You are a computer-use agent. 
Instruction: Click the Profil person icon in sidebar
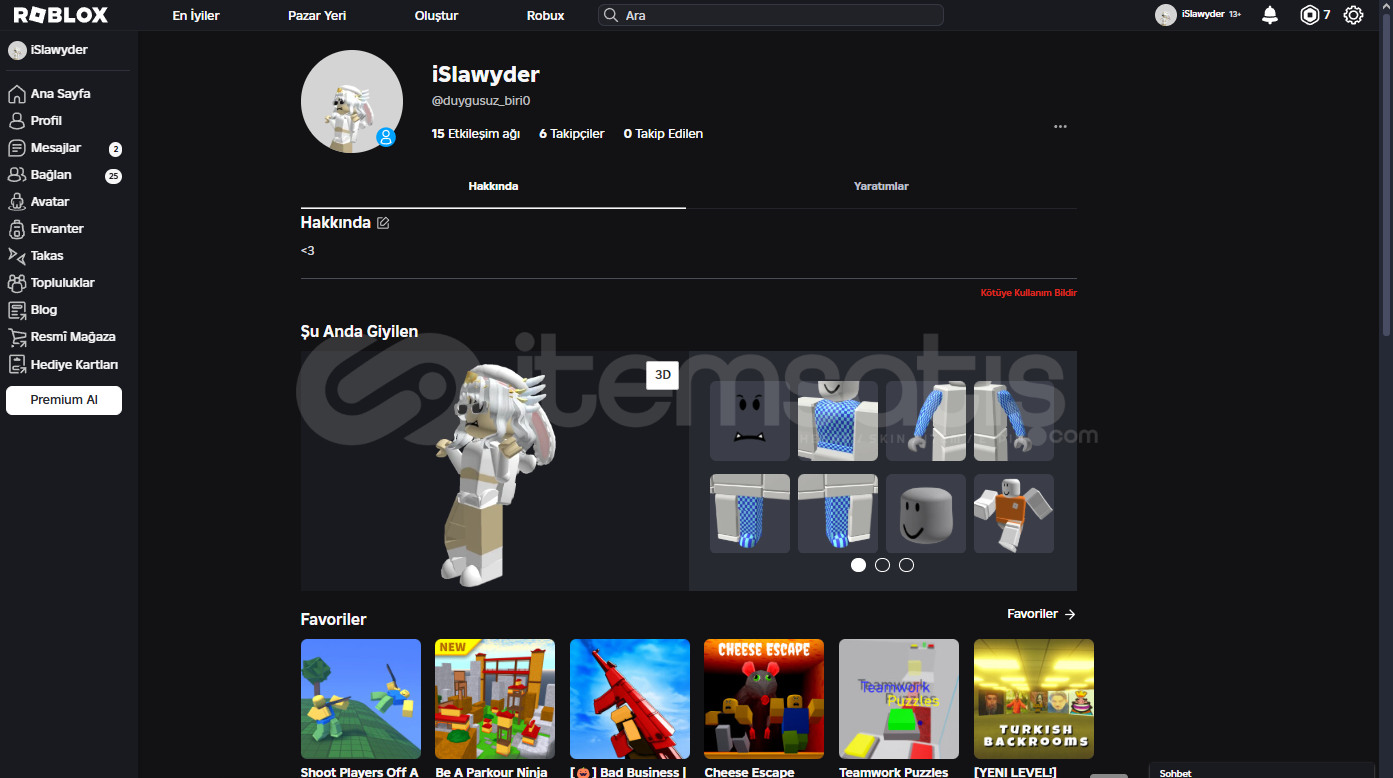click(16, 121)
